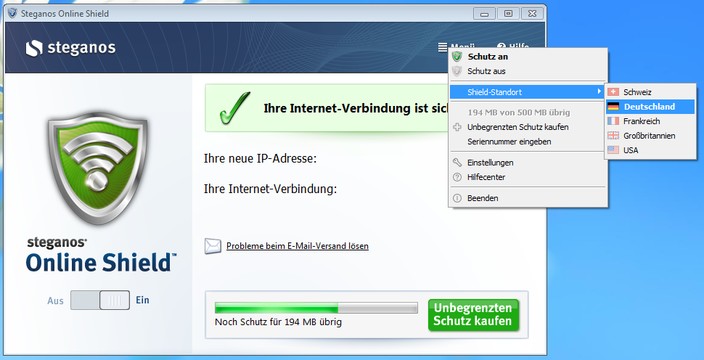
Task: Maximize the Steganos Online Shield window
Action: [x=508, y=13]
